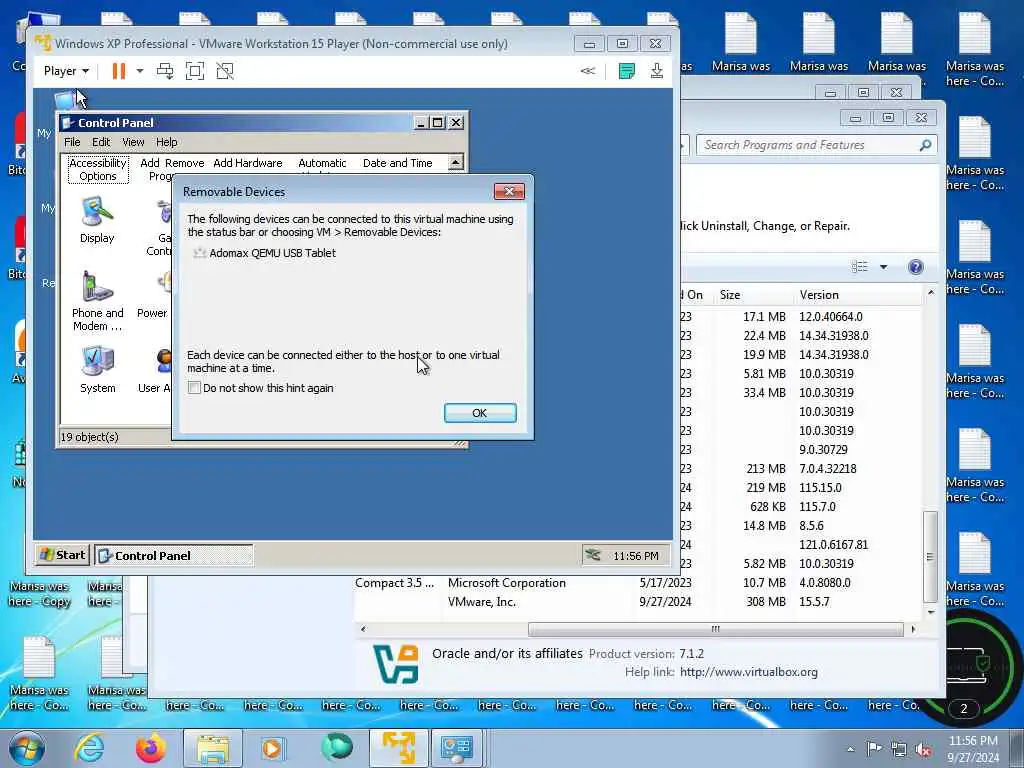
Task: Click the XP system tray network icon
Action: pos(593,555)
